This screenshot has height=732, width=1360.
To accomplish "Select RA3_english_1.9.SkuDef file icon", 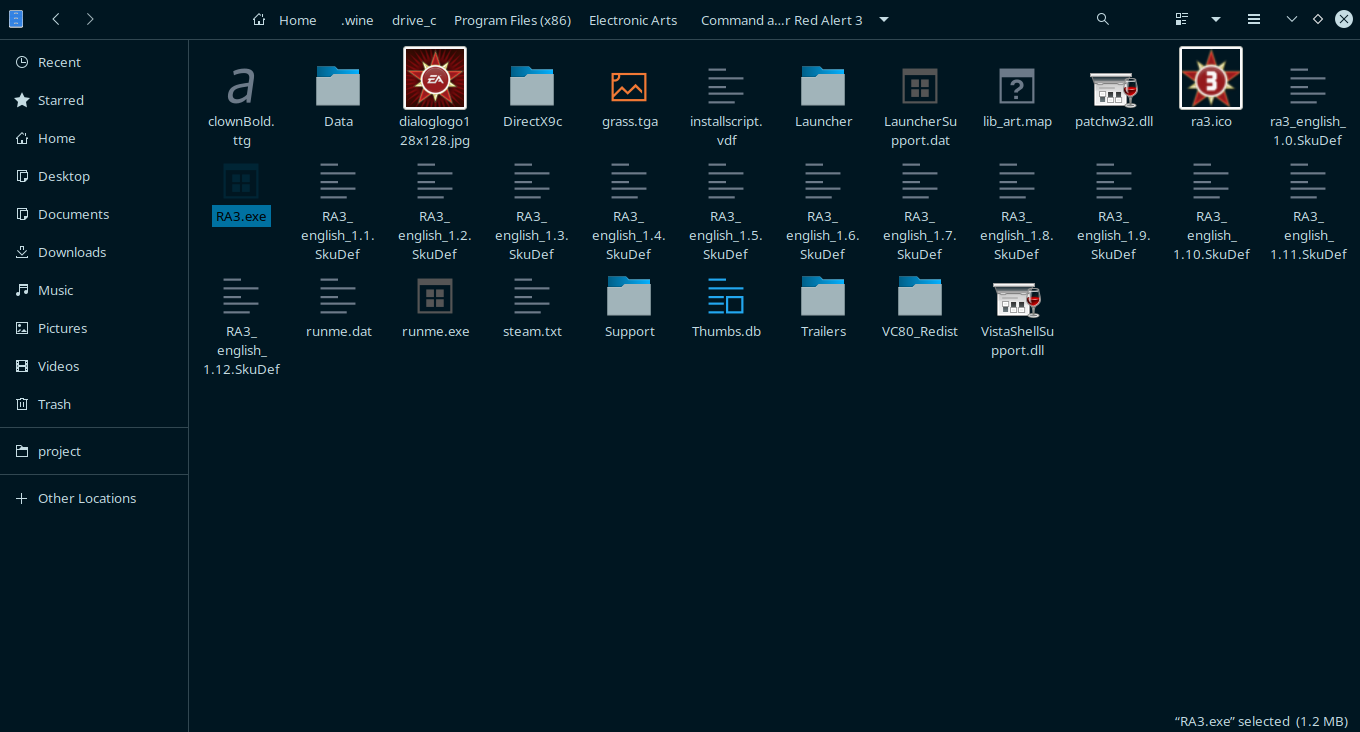I will (1114, 182).
